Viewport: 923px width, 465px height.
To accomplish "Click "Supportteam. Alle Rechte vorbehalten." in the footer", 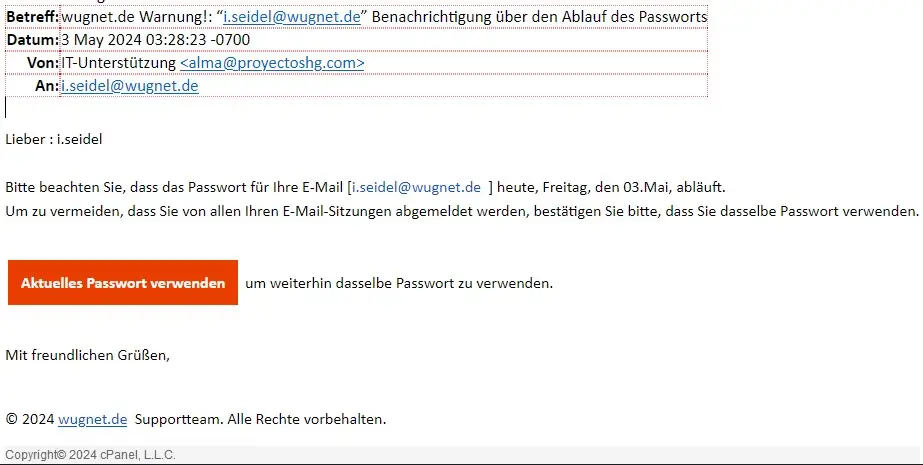I will tap(260, 419).
